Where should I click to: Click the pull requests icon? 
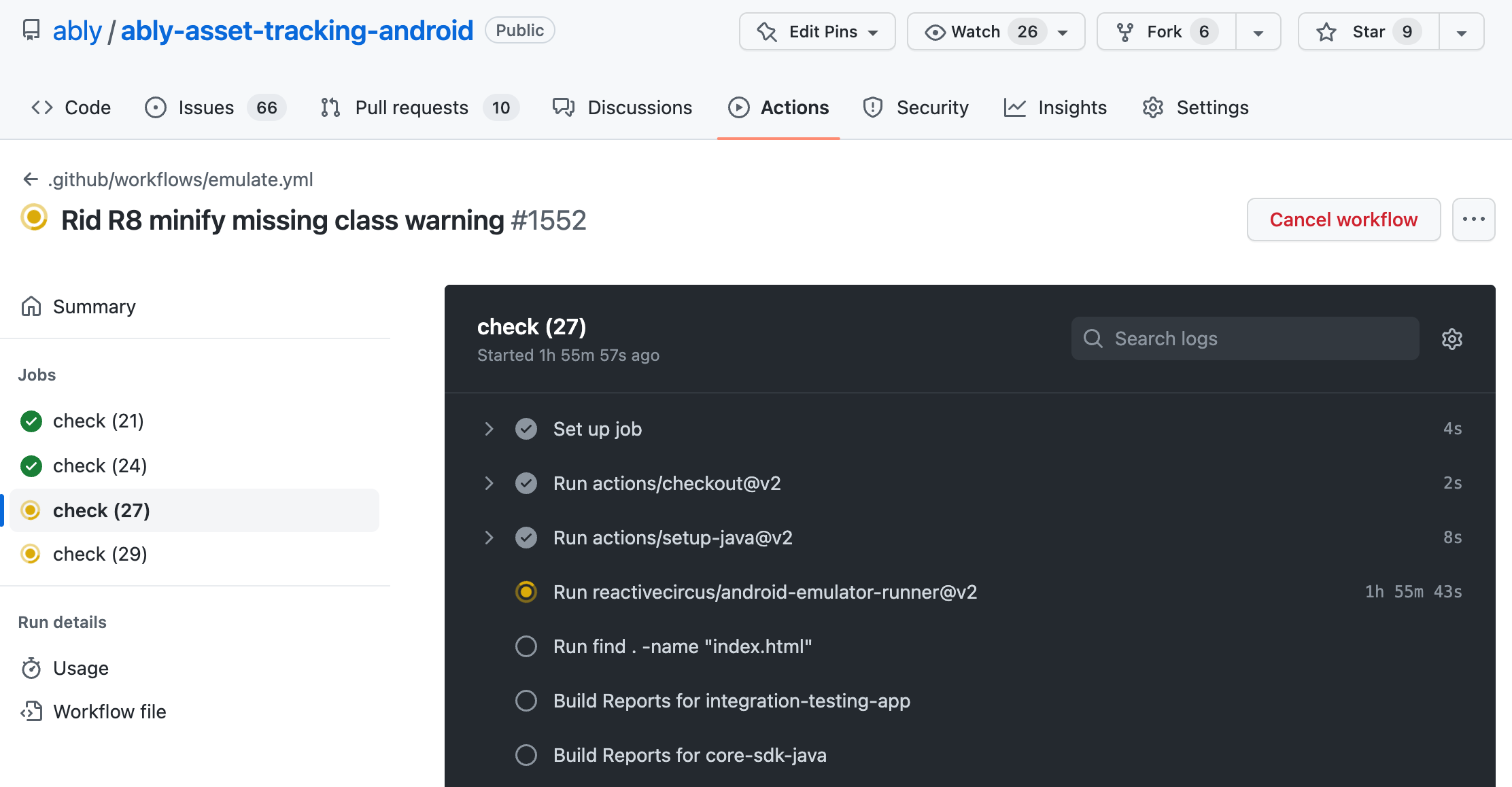[330, 107]
